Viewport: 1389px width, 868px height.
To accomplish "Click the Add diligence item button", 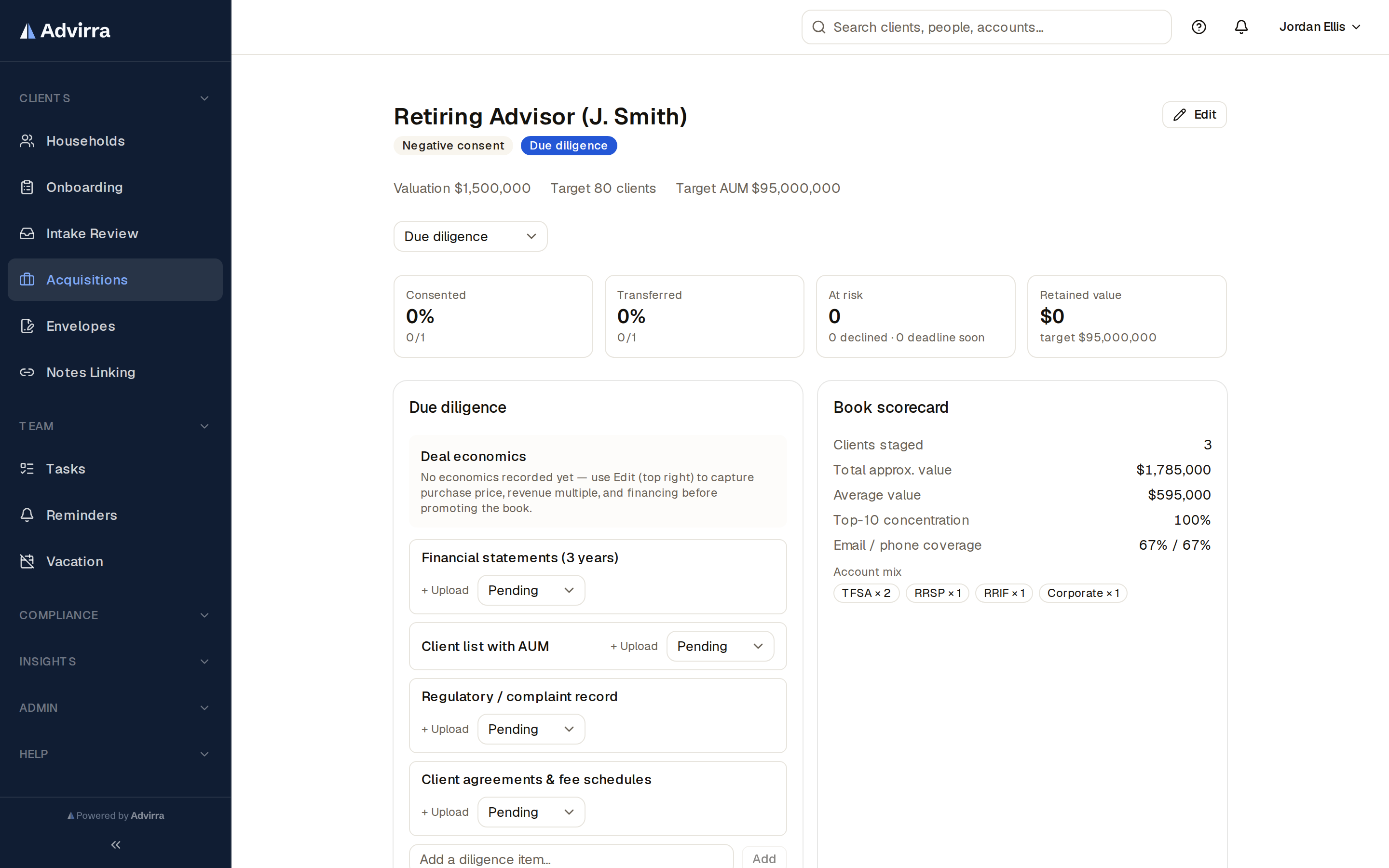I will [764, 858].
